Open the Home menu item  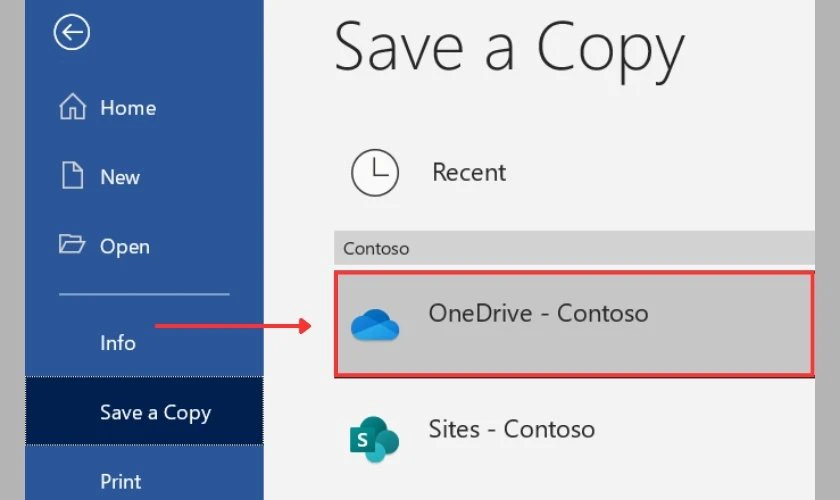click(x=144, y=107)
